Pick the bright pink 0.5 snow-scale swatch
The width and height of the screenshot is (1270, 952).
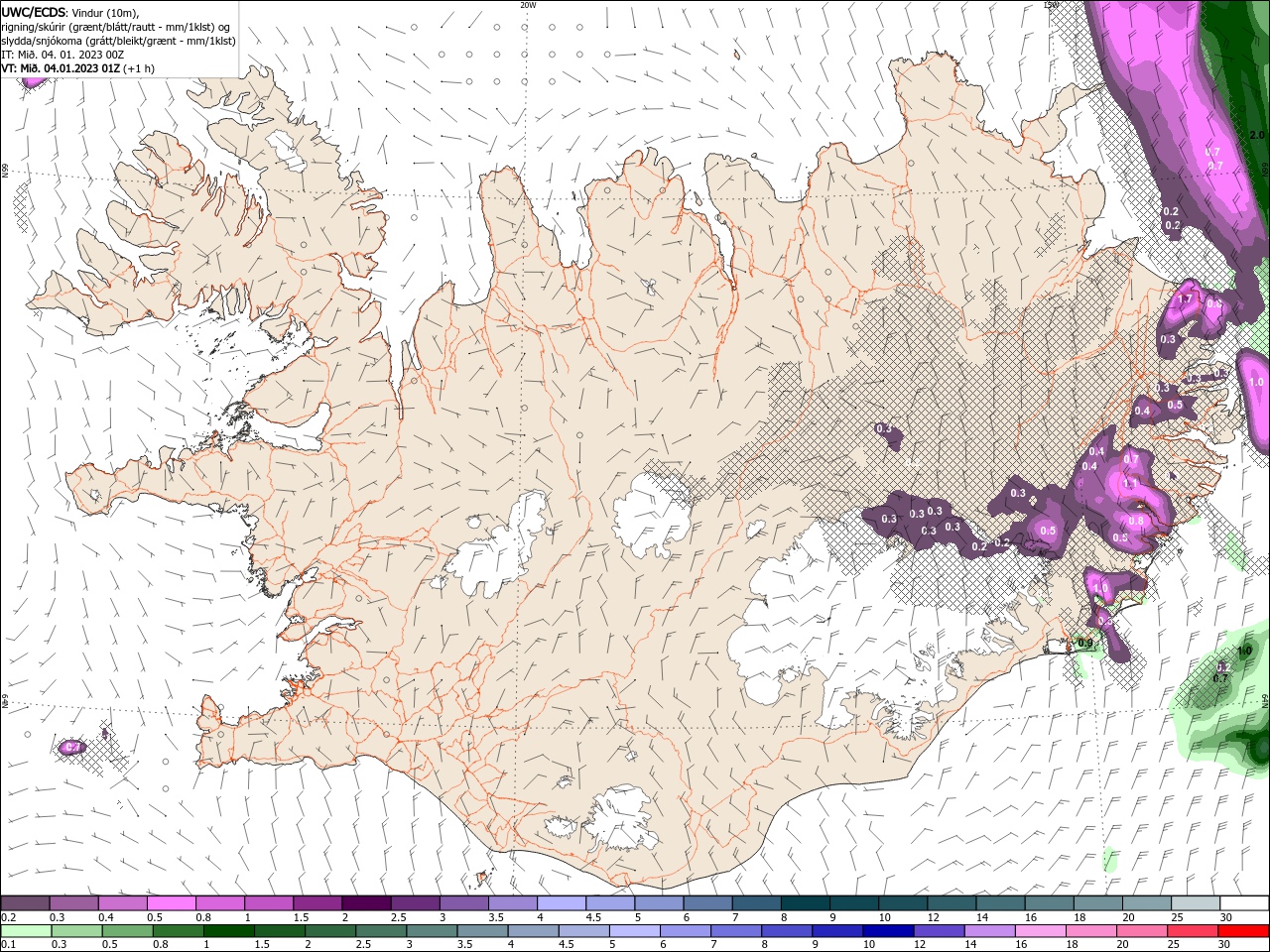tap(171, 903)
